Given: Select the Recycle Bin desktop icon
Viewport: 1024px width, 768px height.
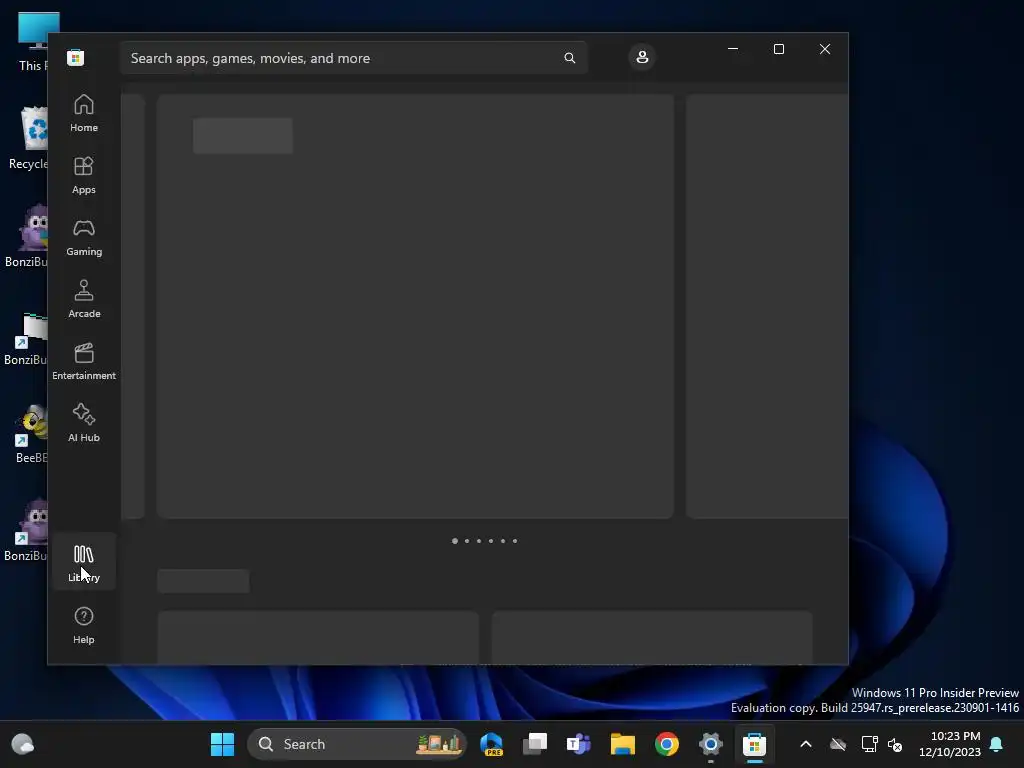Looking at the screenshot, I should pyautogui.click(x=29, y=138).
